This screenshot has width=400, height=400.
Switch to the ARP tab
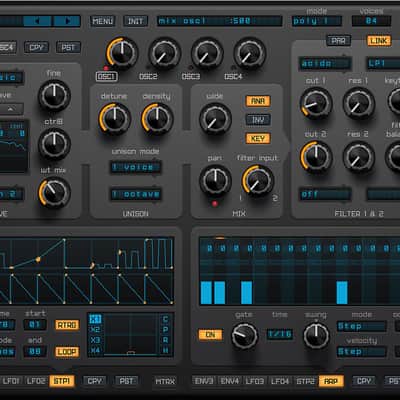[x=331, y=381]
